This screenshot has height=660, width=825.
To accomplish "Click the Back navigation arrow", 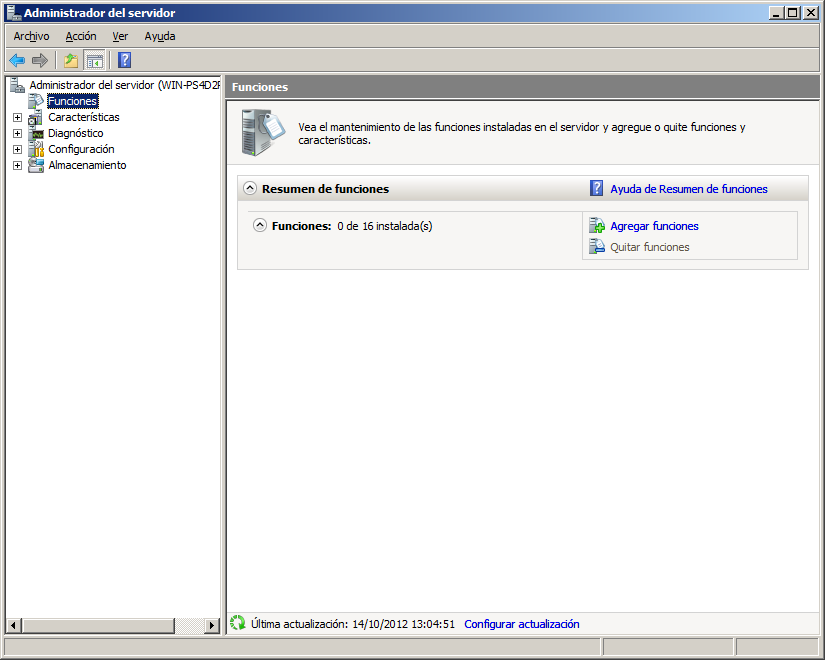I will (x=17, y=60).
